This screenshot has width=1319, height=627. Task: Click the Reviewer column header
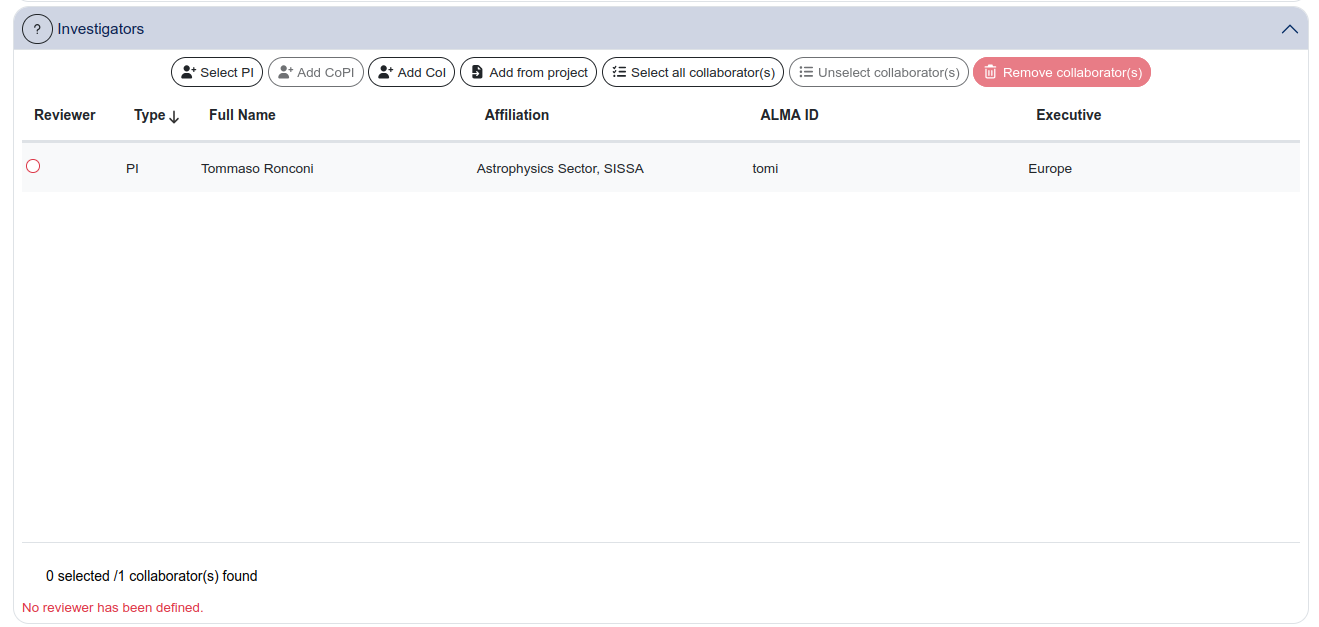pyautogui.click(x=65, y=115)
